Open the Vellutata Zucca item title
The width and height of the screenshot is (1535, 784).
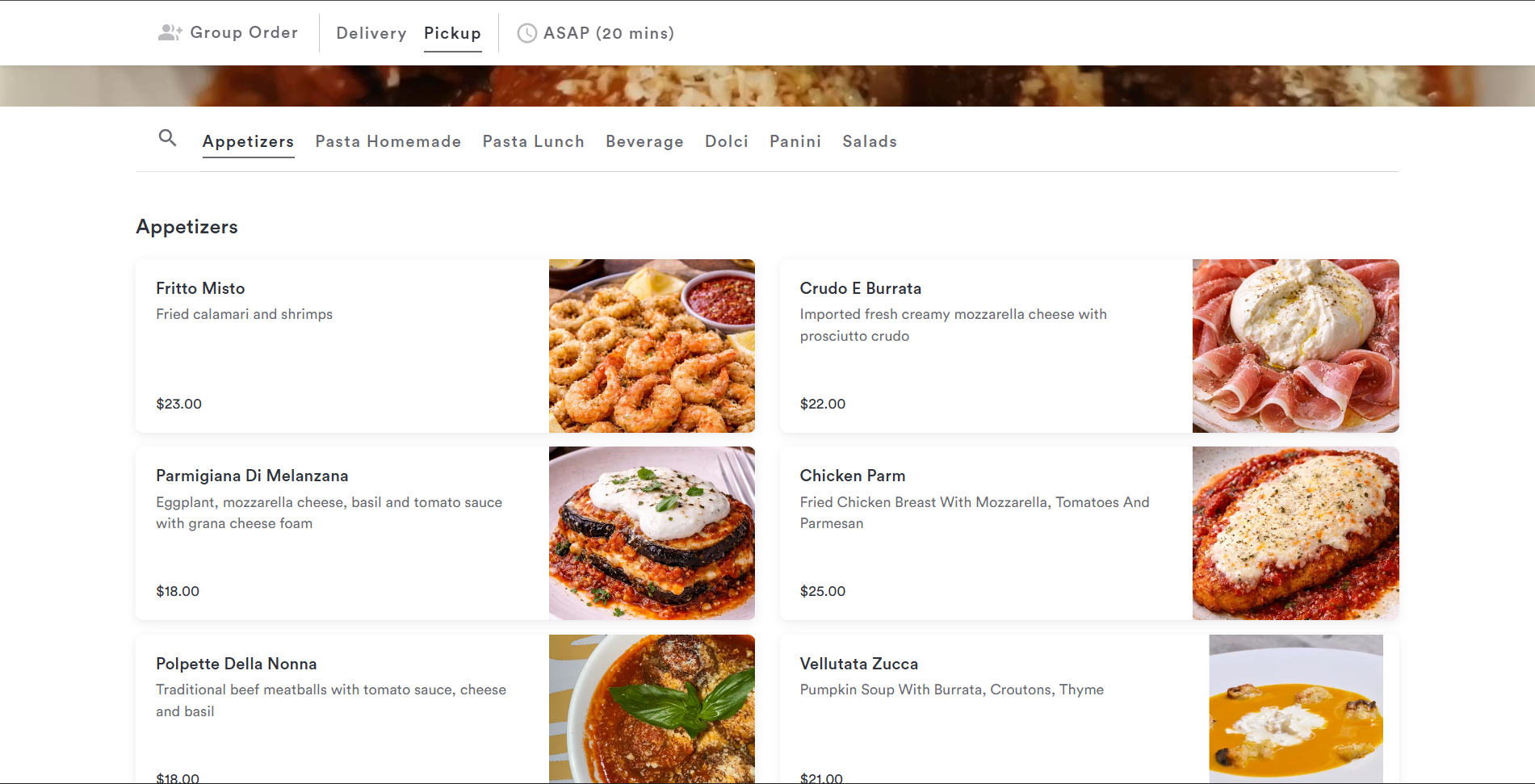tap(859, 664)
